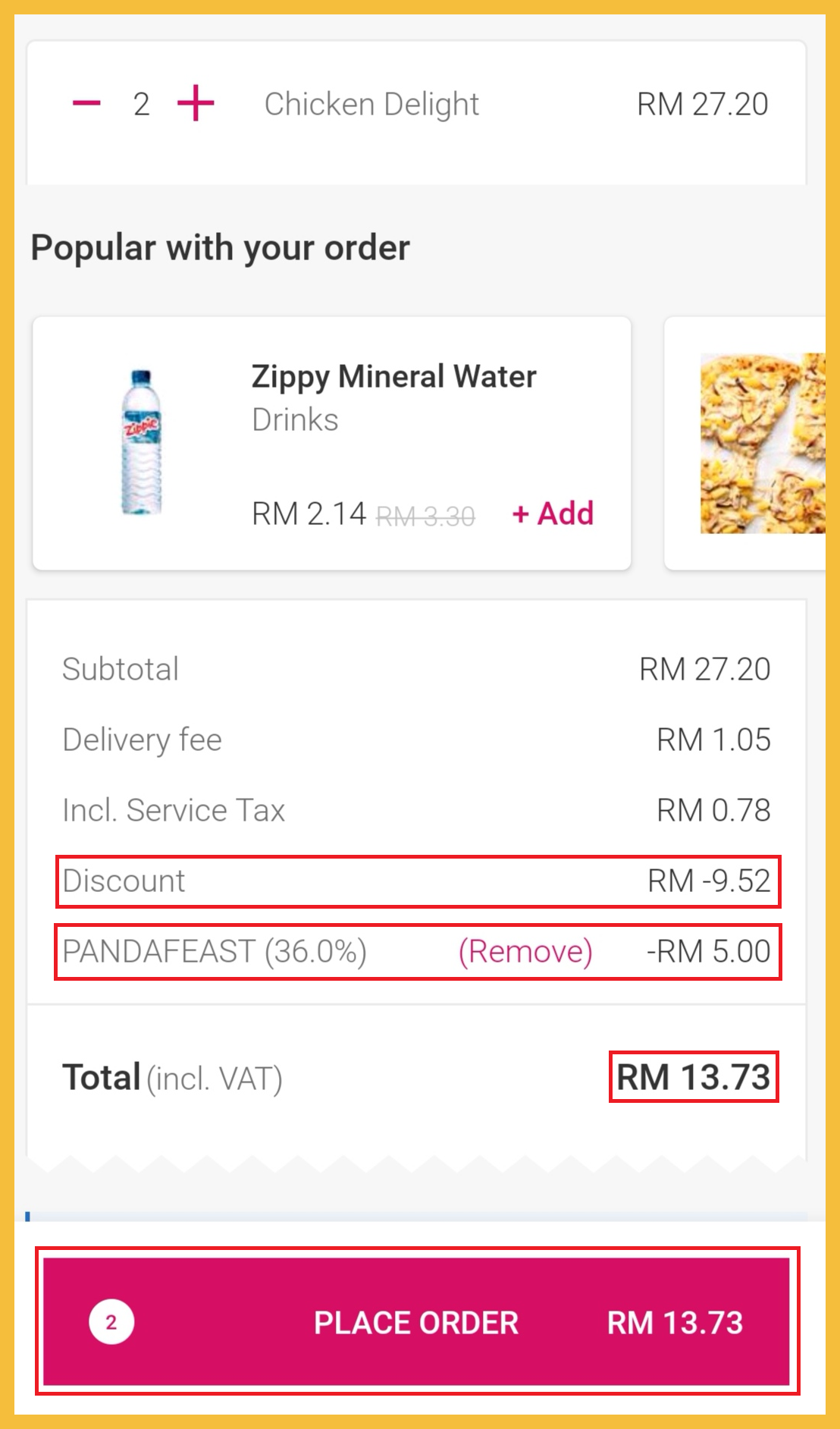Decrease Chicken Delight quantity with minus
The height and width of the screenshot is (1429, 840).
86,103
